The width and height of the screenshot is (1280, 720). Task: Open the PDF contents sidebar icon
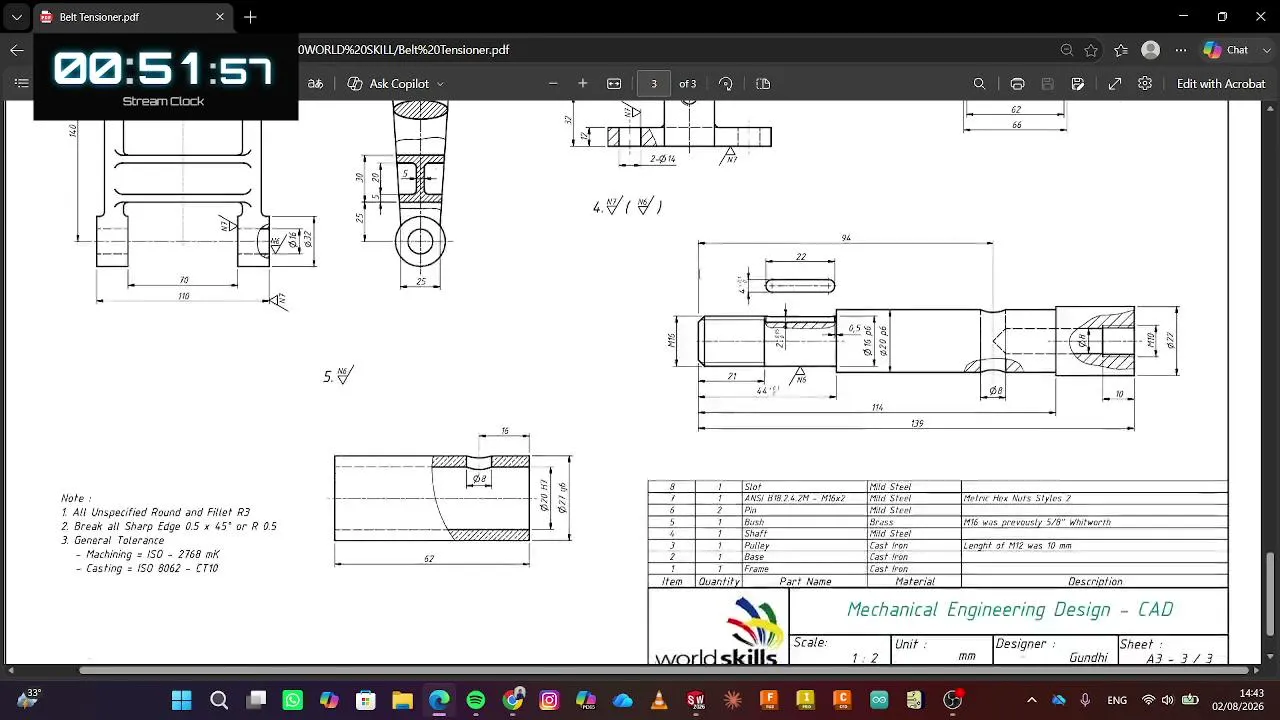pos(21,84)
